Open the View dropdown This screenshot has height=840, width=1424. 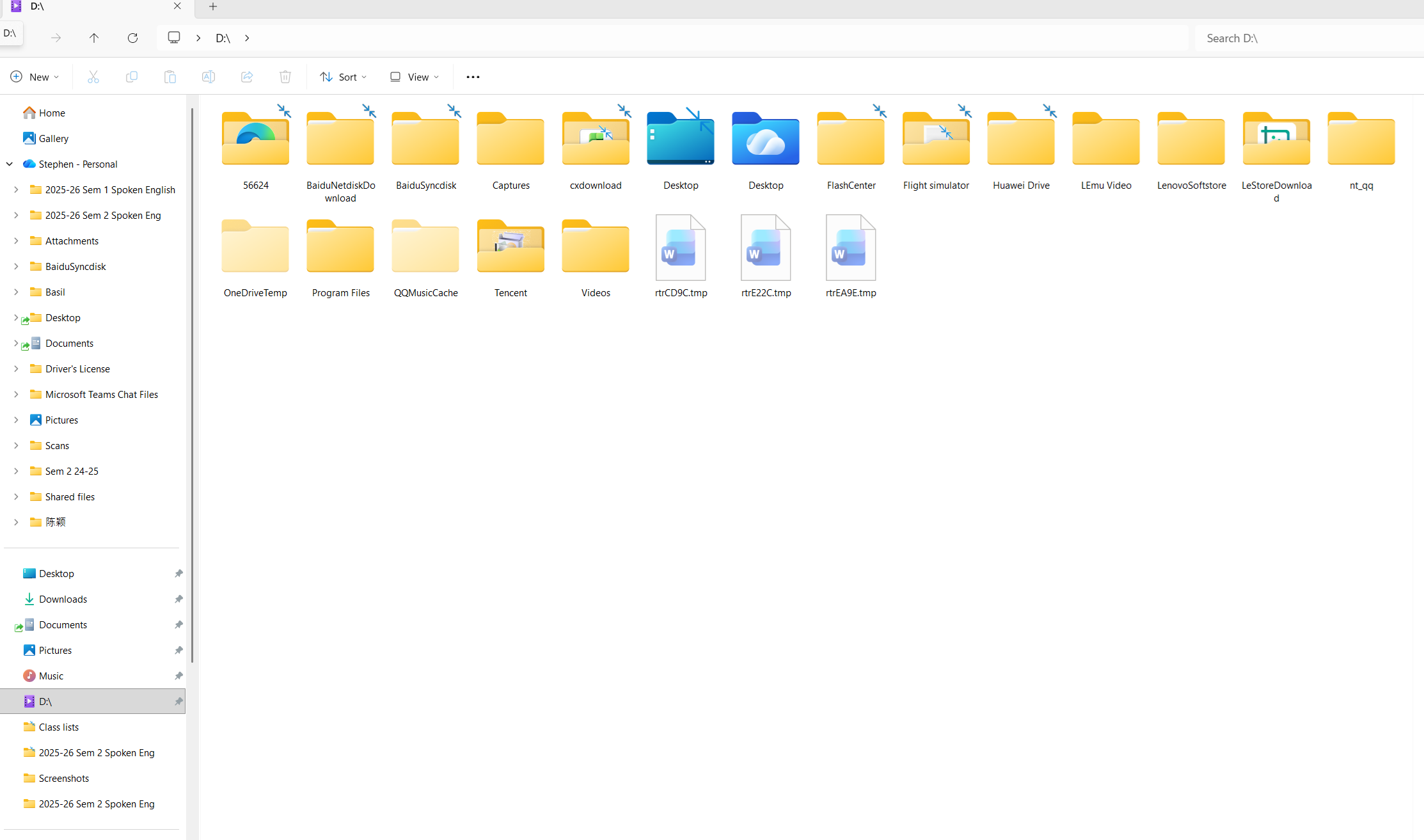[413, 76]
